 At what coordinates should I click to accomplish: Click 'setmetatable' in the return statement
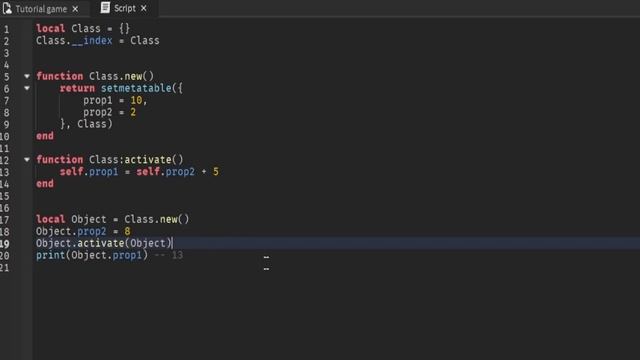point(136,88)
